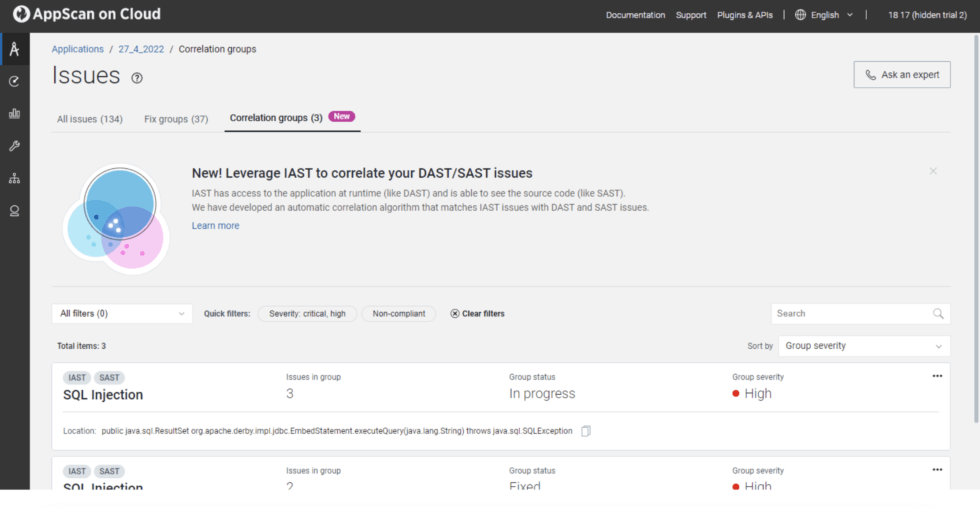Open Plugins & APIs in the top bar
This screenshot has width=980, height=507.
coord(745,15)
